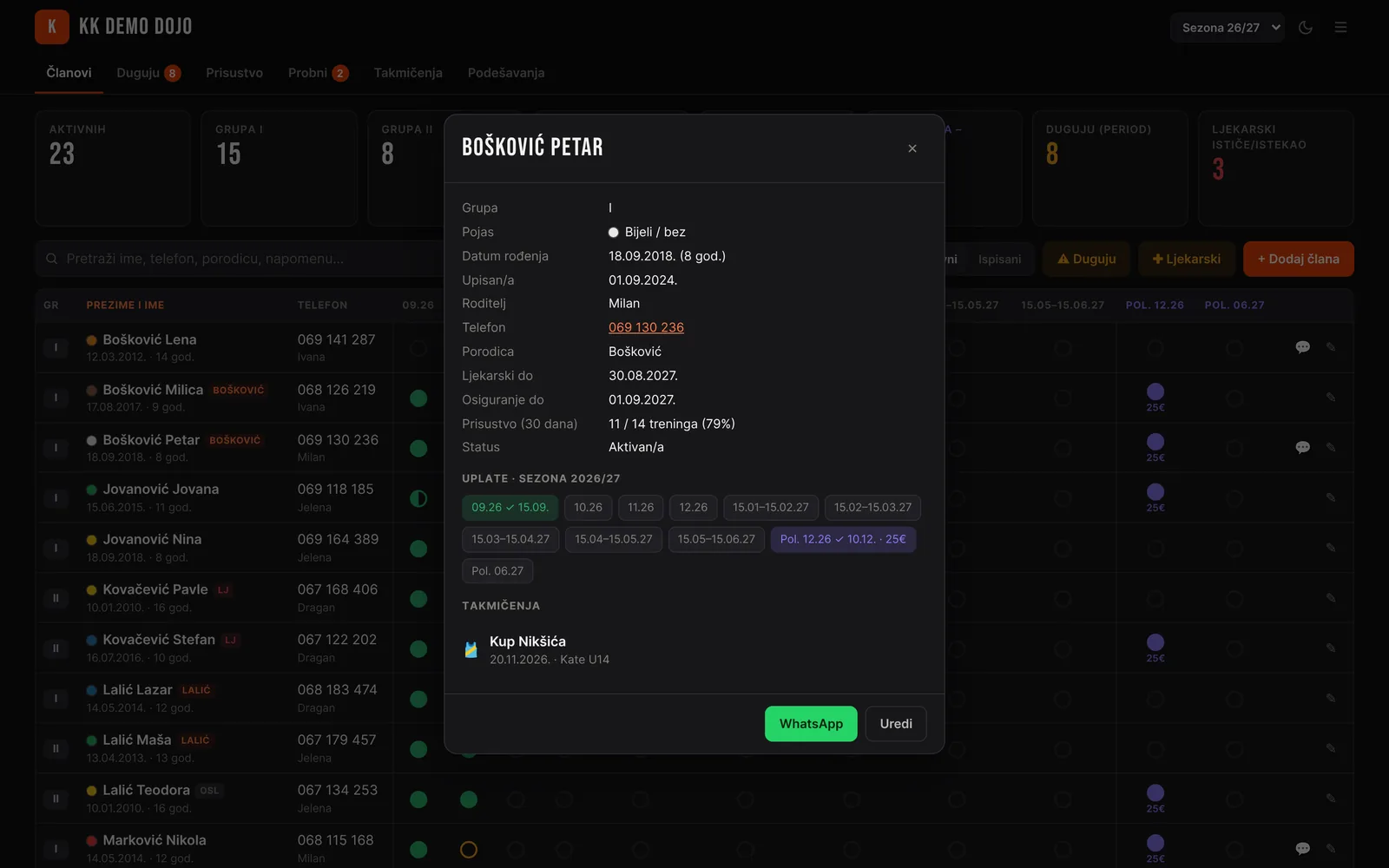Open the Podešavanja tab
The image size is (1389, 868).
506,73
